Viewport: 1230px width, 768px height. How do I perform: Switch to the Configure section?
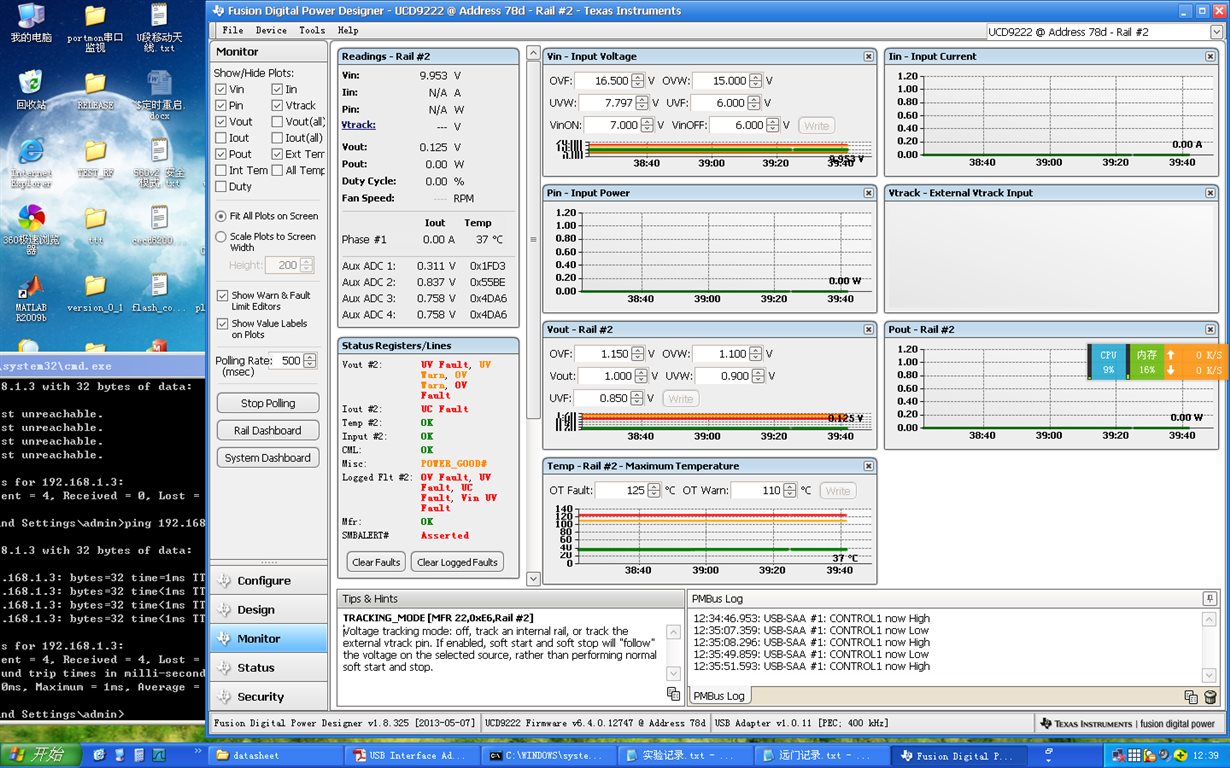tap(268, 581)
